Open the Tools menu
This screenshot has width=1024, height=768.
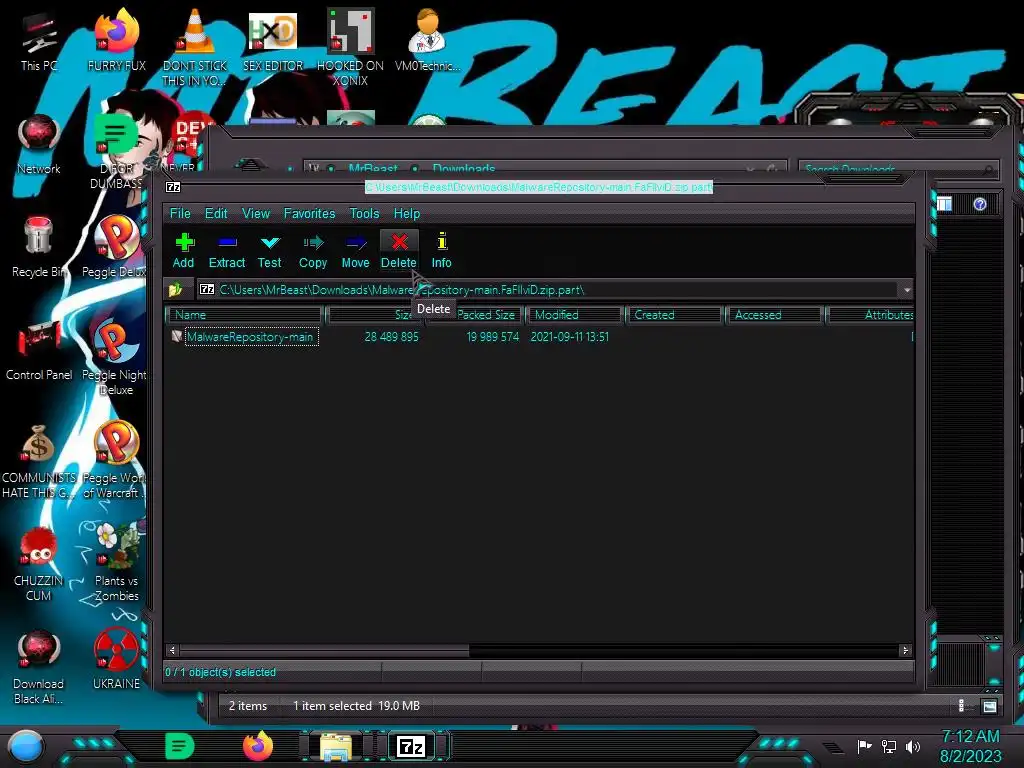click(364, 214)
